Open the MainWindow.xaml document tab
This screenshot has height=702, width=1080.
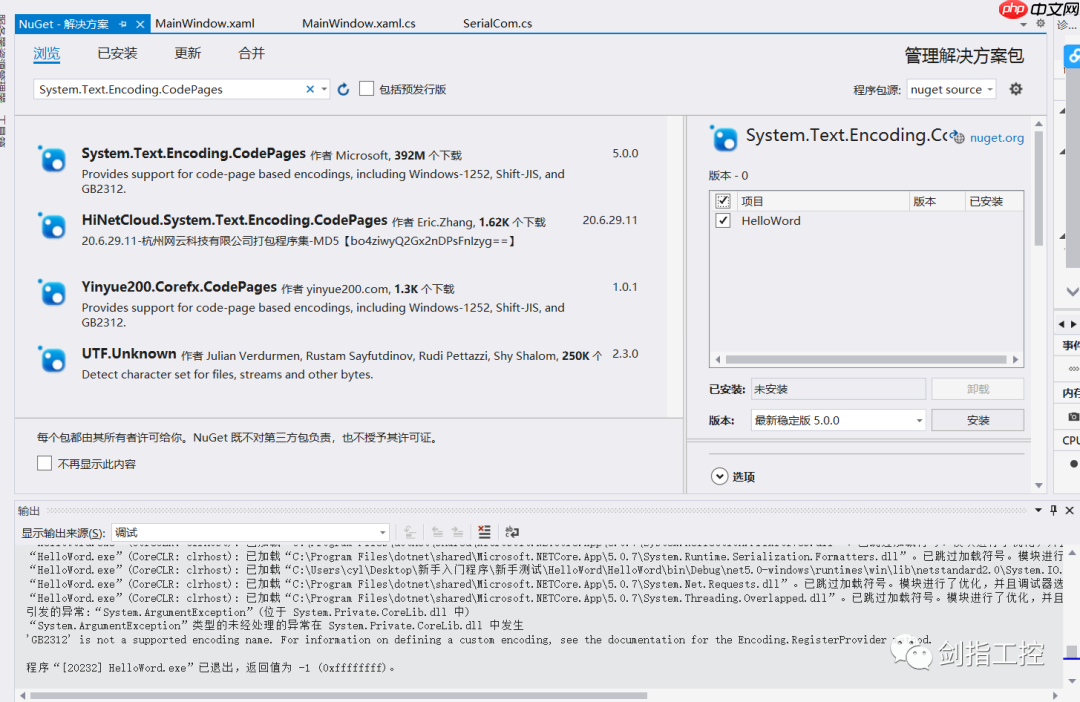pos(205,23)
